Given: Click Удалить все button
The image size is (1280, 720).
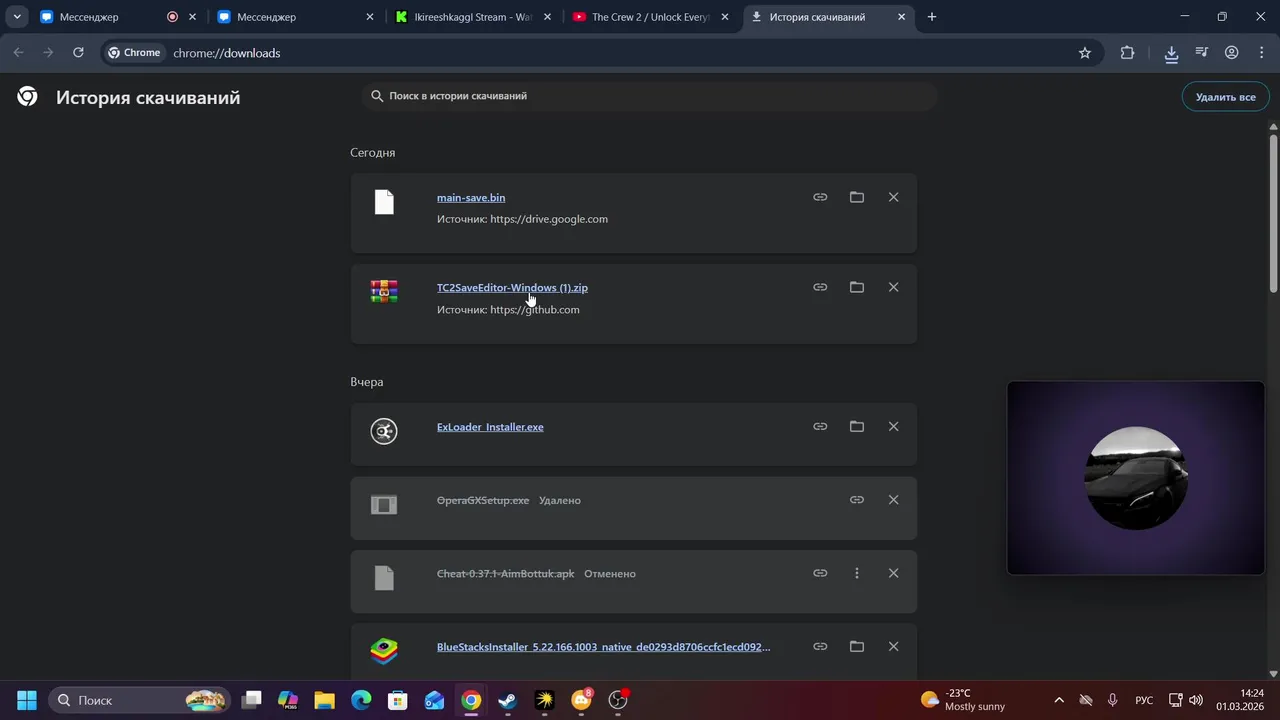Looking at the screenshot, I should click(x=1225, y=97).
